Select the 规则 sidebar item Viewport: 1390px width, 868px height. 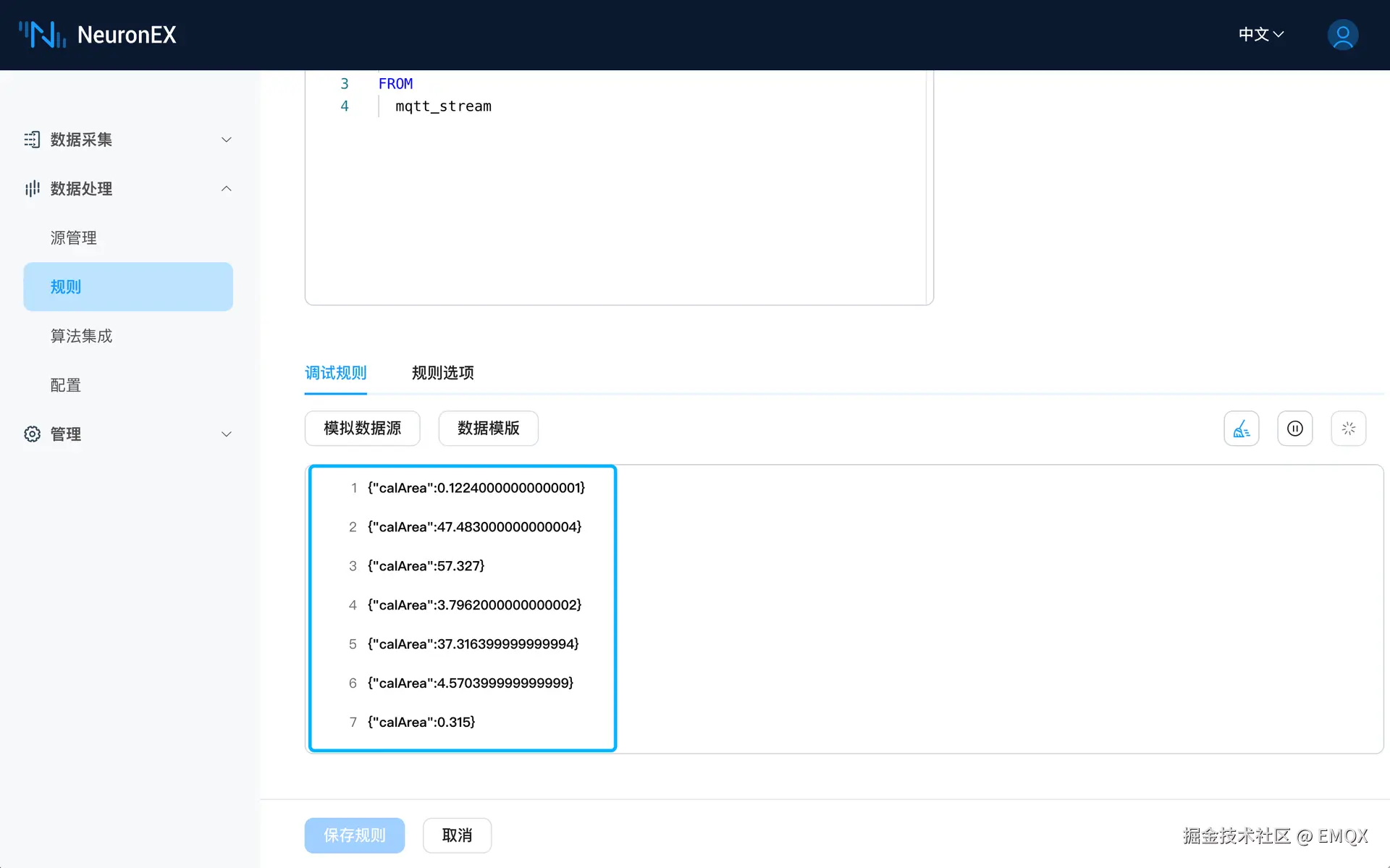point(128,287)
